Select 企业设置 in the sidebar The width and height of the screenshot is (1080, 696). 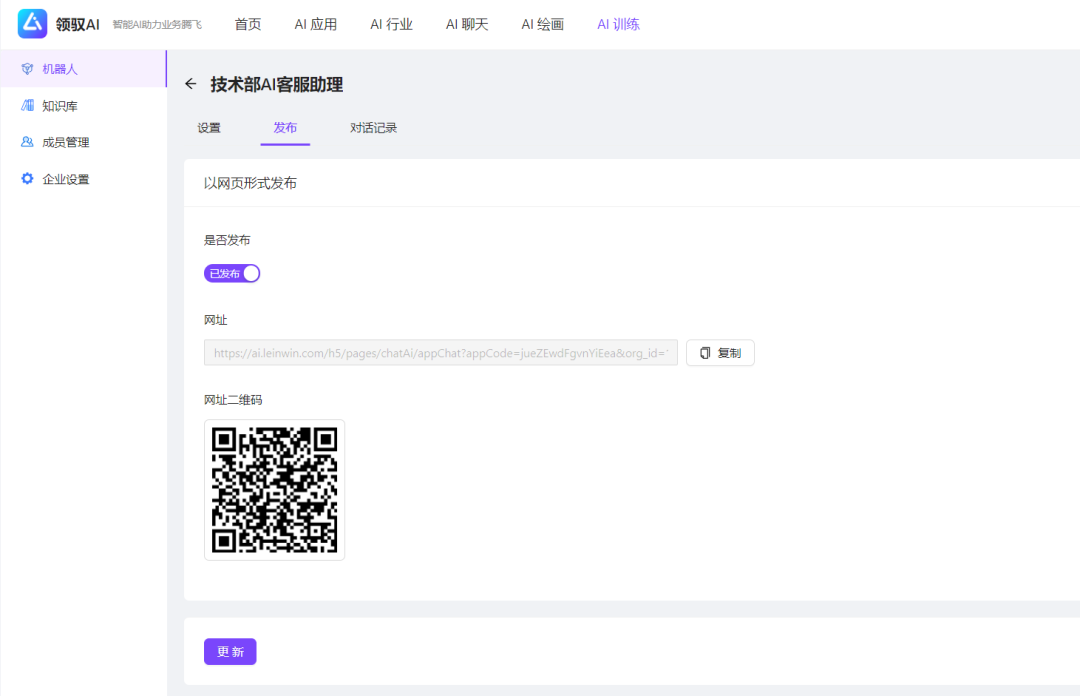pos(83,179)
